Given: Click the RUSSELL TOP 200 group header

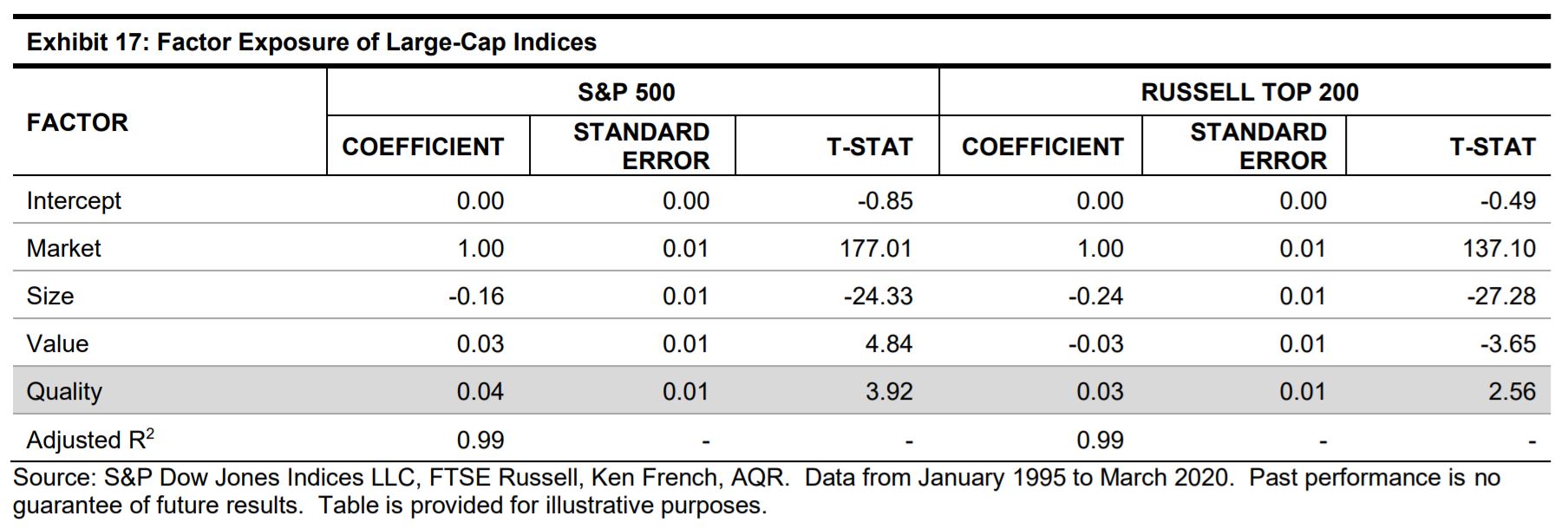Looking at the screenshot, I should tap(1249, 92).
